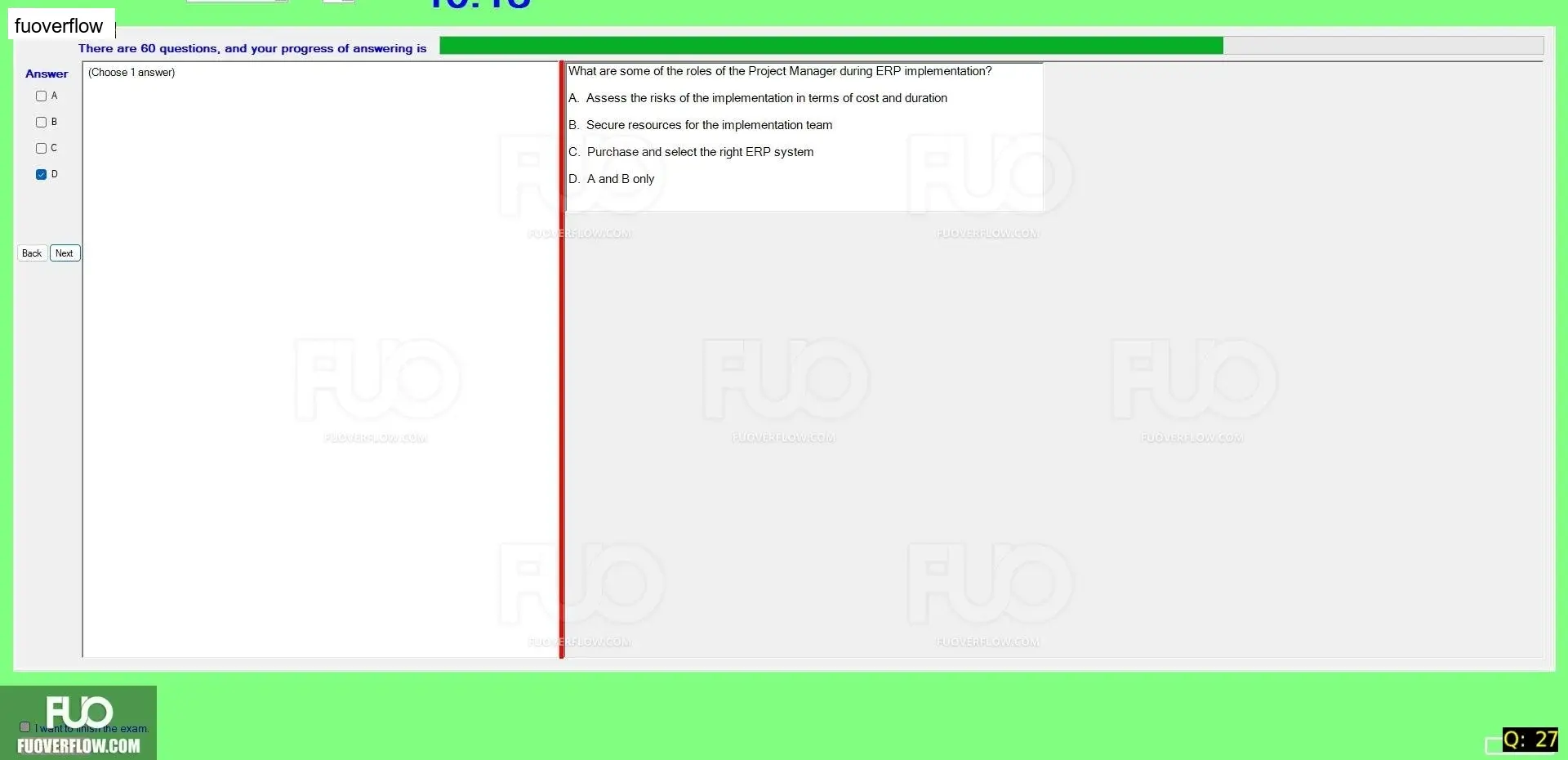This screenshot has height=760, width=1568.
Task: Tick 'I want to finish the exam' checkbox
Action: pyautogui.click(x=24, y=726)
